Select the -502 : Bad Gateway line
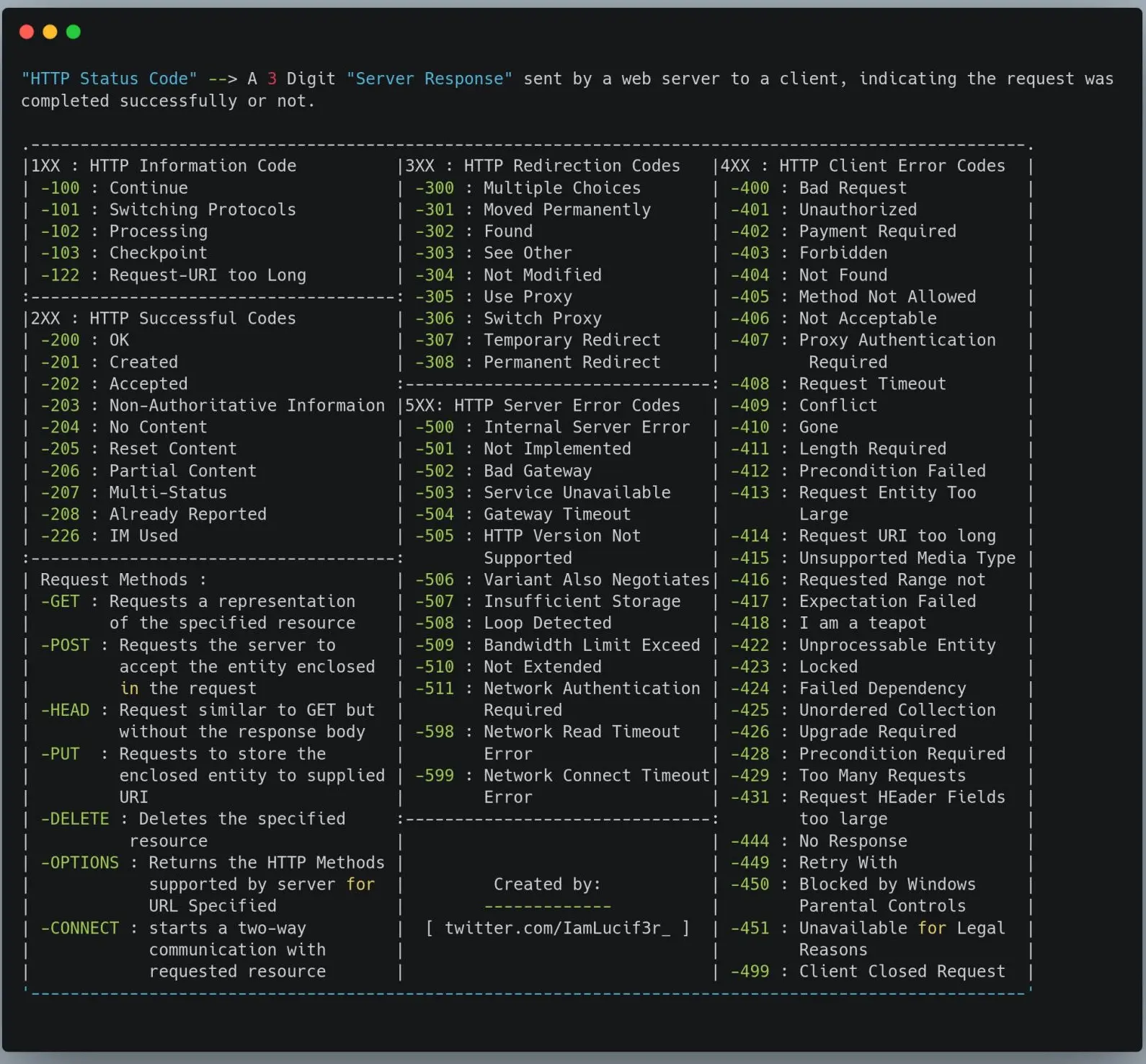 pos(503,471)
